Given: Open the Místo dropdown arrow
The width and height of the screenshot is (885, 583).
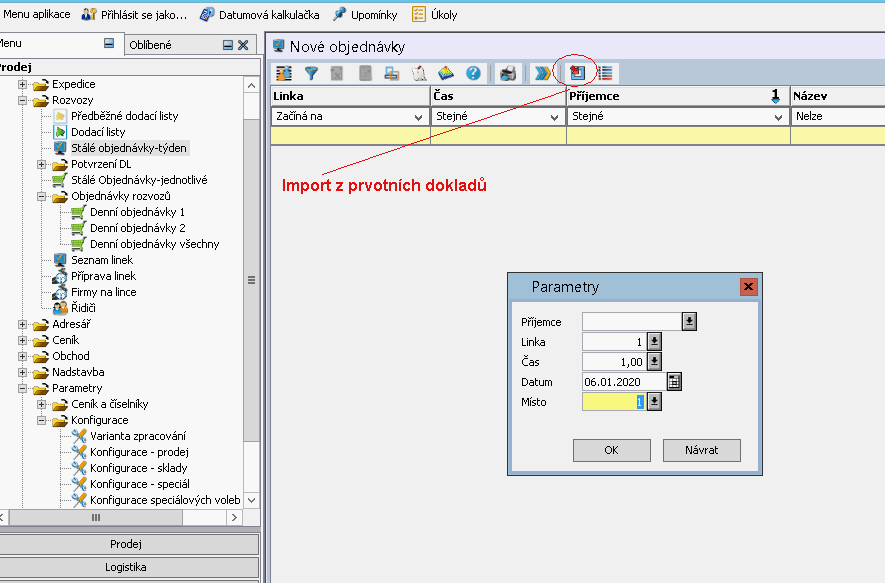Looking at the screenshot, I should [x=654, y=402].
